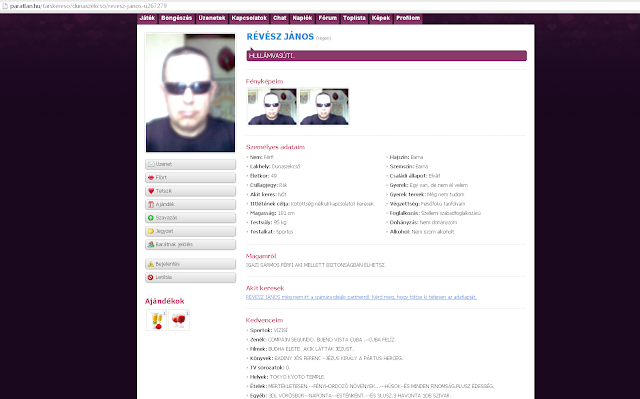Click the Testalkat: Sportos row
Image resolution: width=640 pixels, height=399 pixels.
coord(270,232)
